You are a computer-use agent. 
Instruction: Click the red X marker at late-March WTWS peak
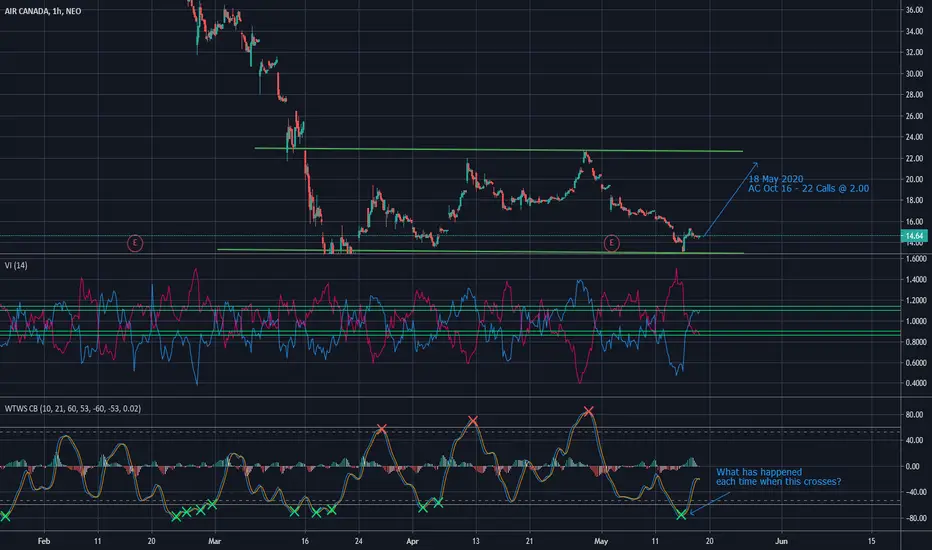pos(382,429)
